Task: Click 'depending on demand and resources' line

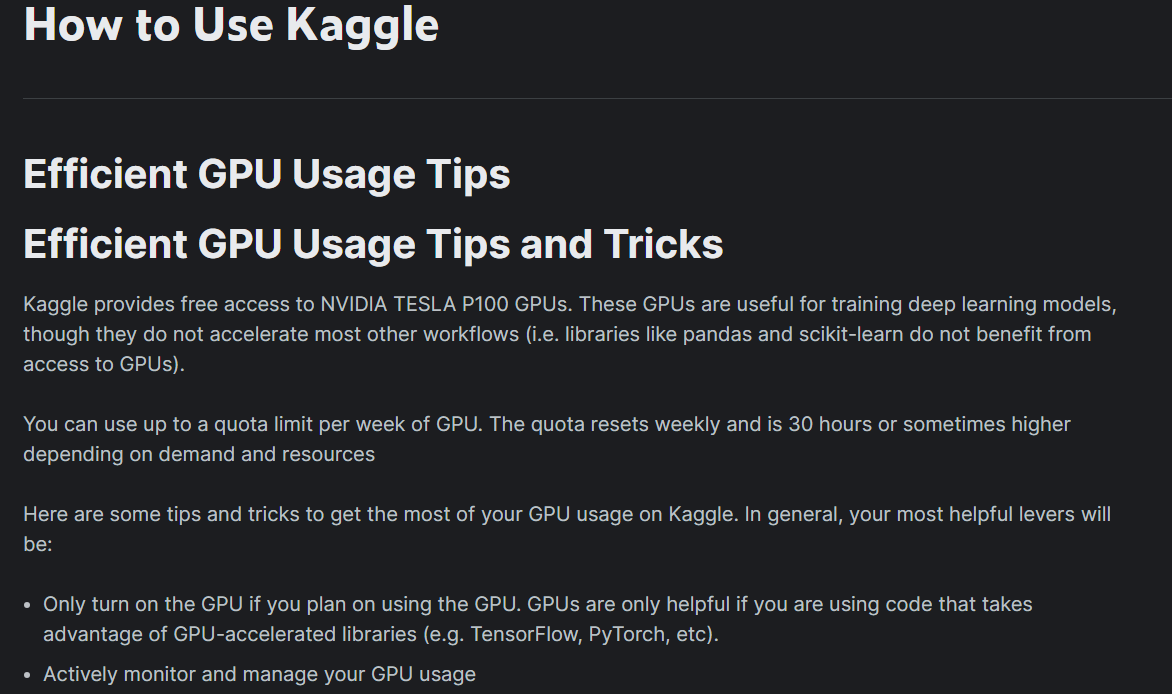Action: pos(199,454)
